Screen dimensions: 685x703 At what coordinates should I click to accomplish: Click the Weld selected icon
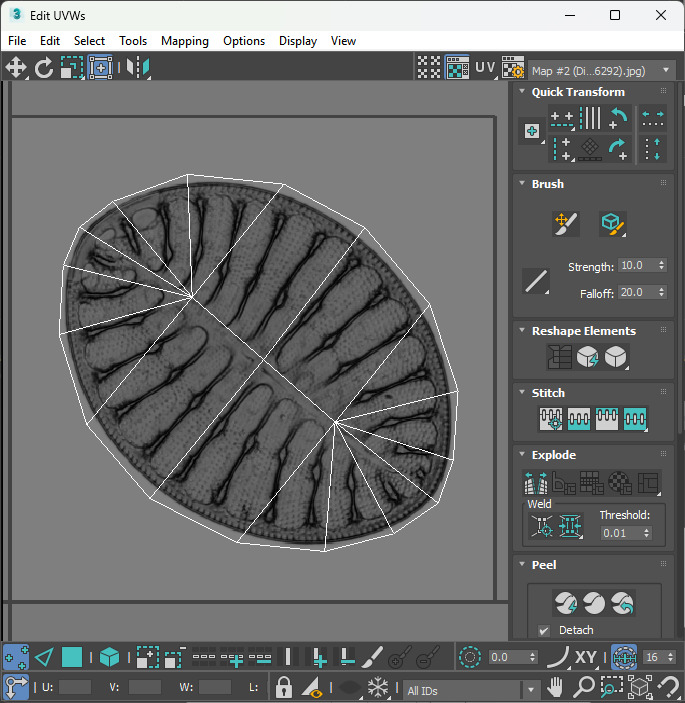570,526
